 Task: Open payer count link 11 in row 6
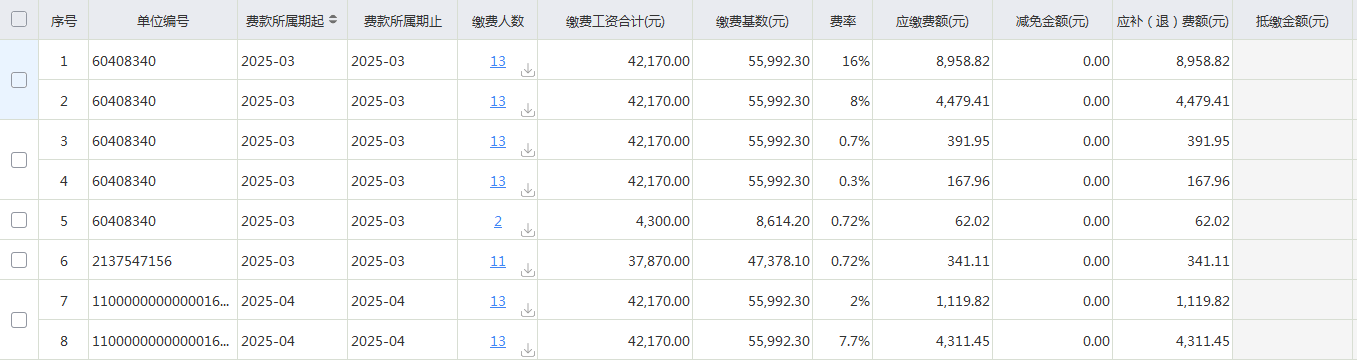[498, 261]
